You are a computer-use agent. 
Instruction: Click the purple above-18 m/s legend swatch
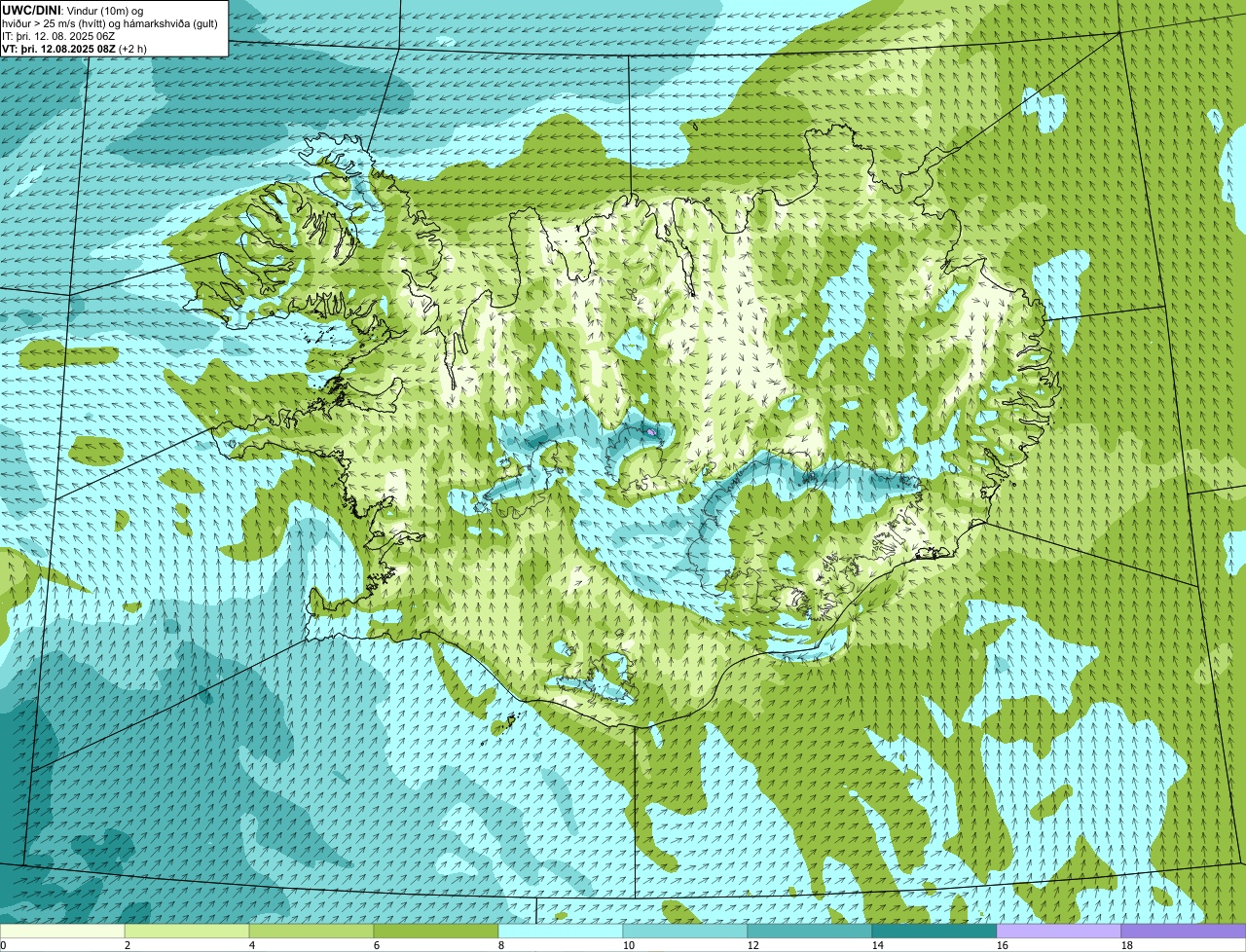click(x=1184, y=931)
